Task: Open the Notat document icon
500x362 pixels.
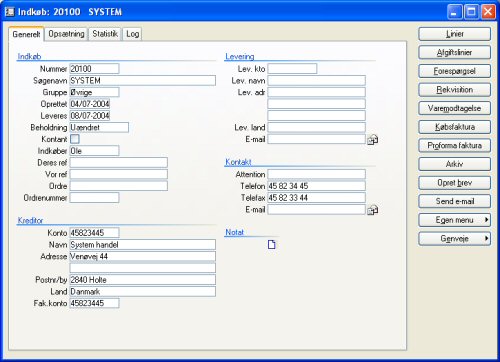Action: (272, 244)
